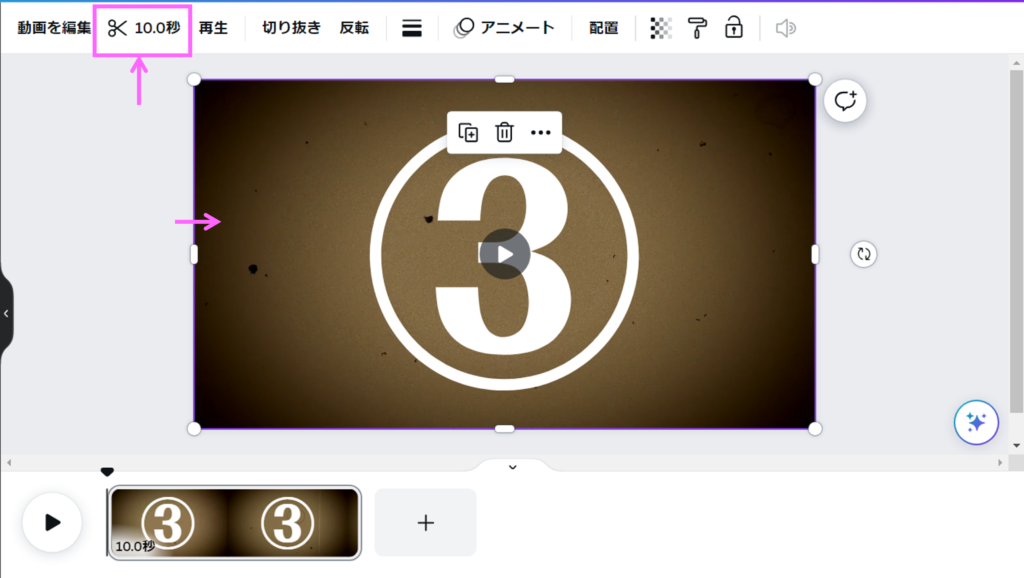Screen dimensions: 1024x578
Task: Open the line style (three bars) icon
Action: (411, 28)
